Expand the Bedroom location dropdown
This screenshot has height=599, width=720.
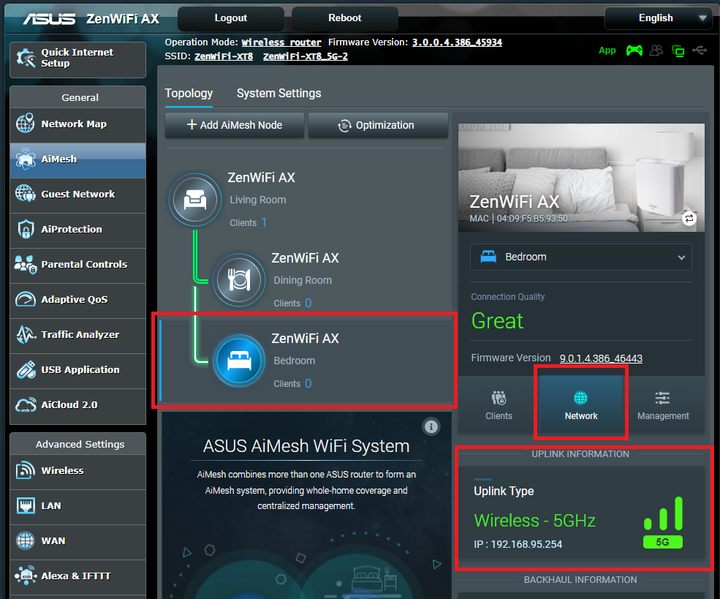click(581, 257)
